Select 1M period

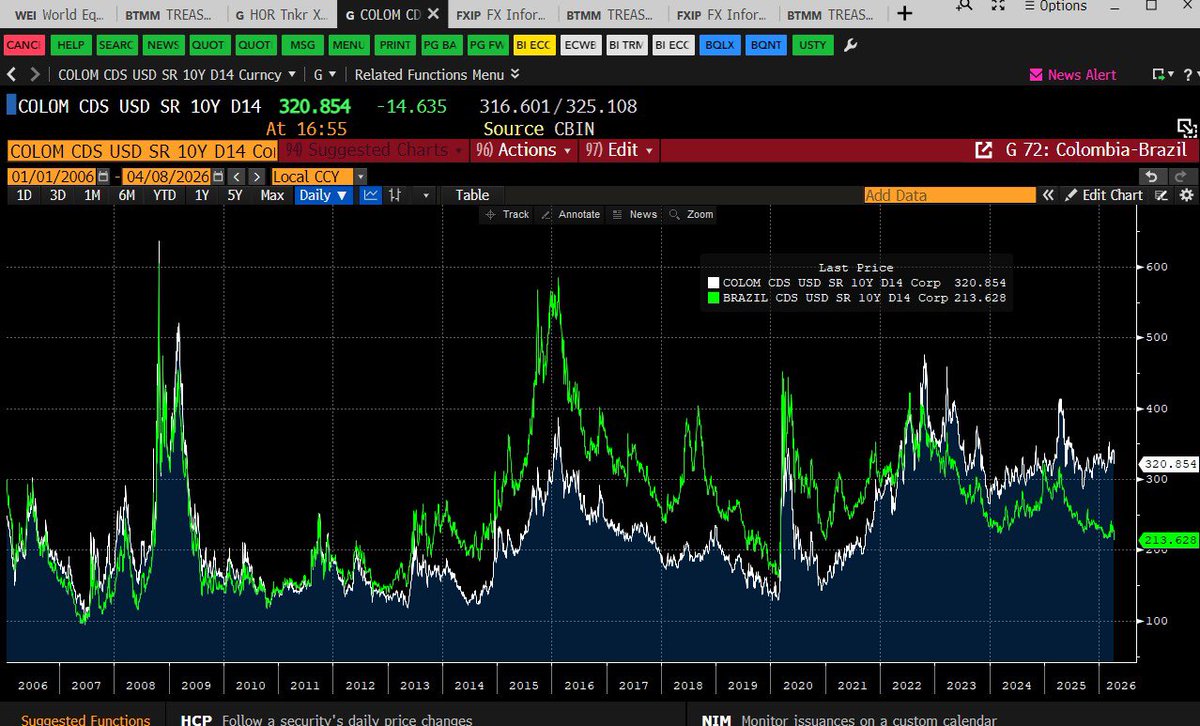92,195
